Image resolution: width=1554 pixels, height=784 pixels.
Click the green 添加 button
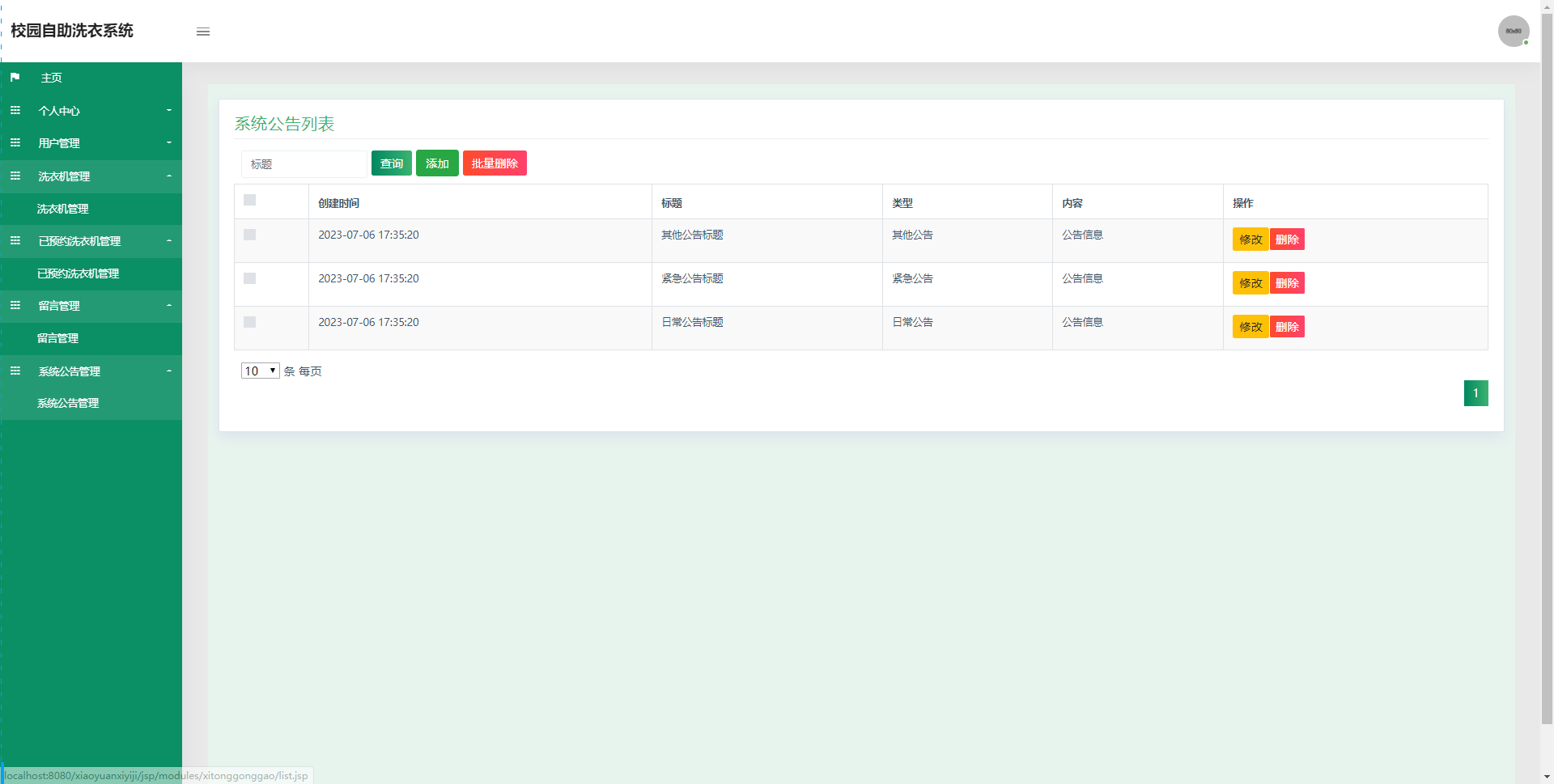[x=437, y=163]
